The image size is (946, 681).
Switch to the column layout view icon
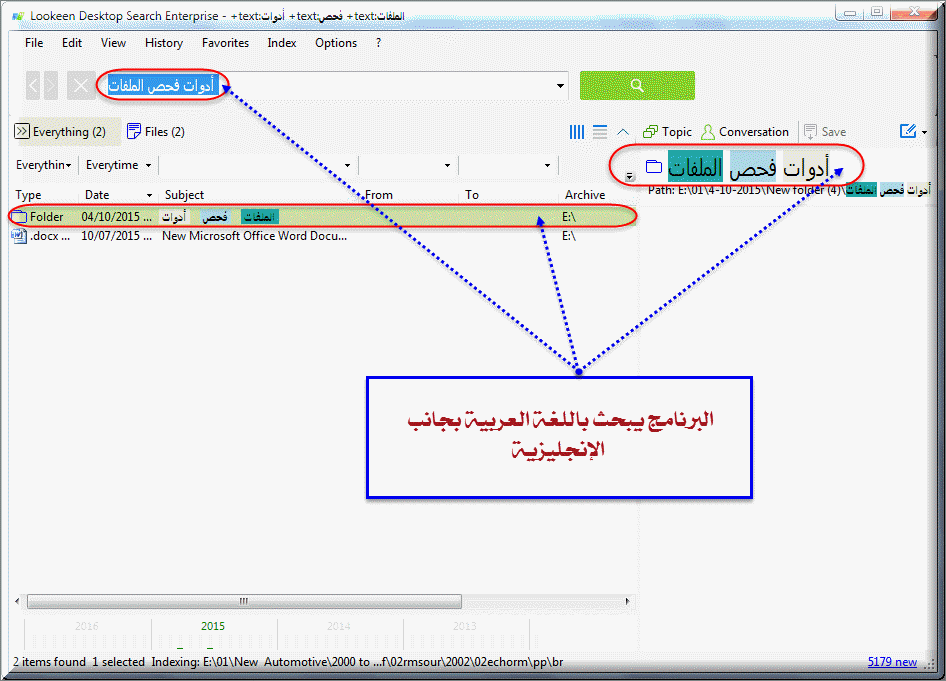(x=577, y=131)
